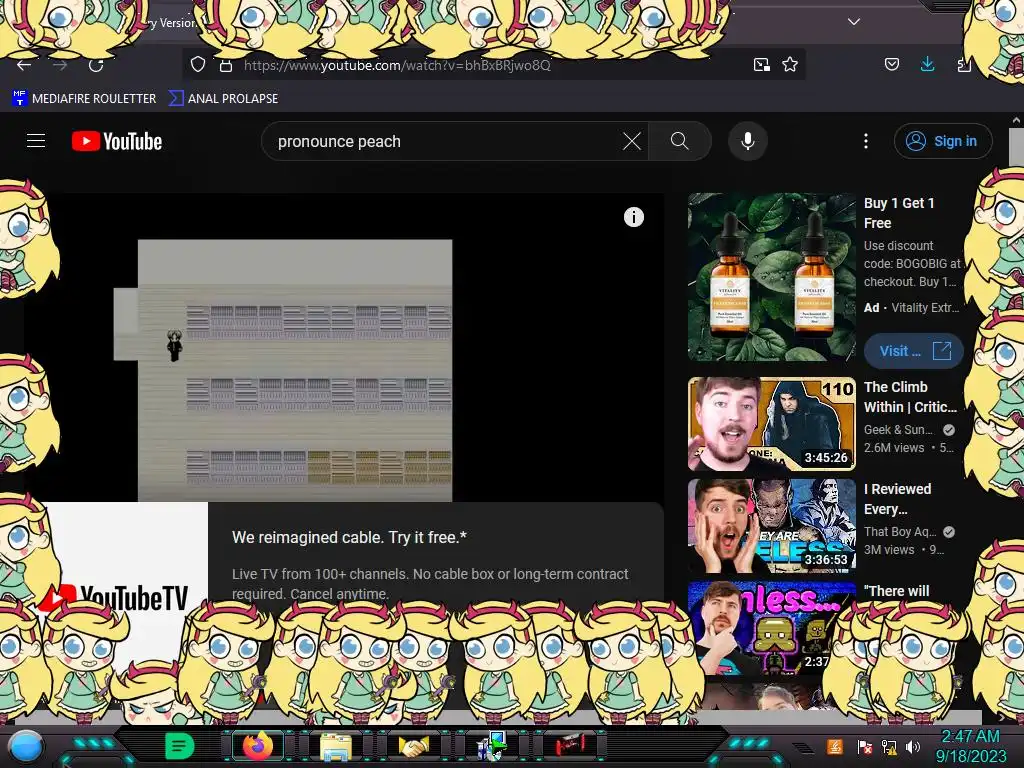Click the Sign in button
The width and height of the screenshot is (1024, 768).
coord(943,141)
